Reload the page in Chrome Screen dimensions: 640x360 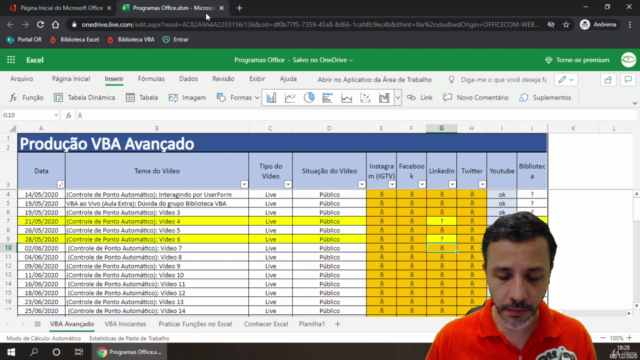click(x=40, y=24)
